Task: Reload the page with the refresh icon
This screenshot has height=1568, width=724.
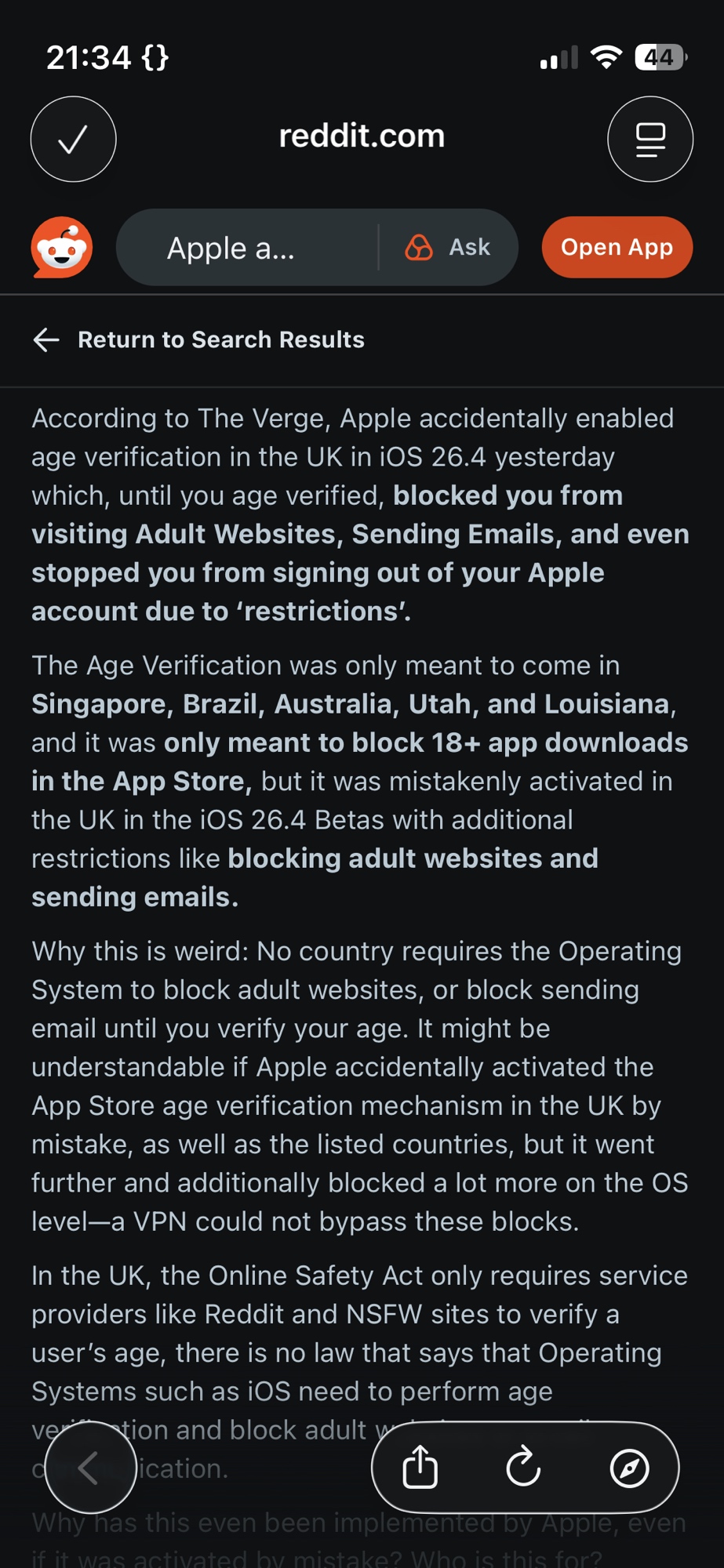Action: point(523,1467)
